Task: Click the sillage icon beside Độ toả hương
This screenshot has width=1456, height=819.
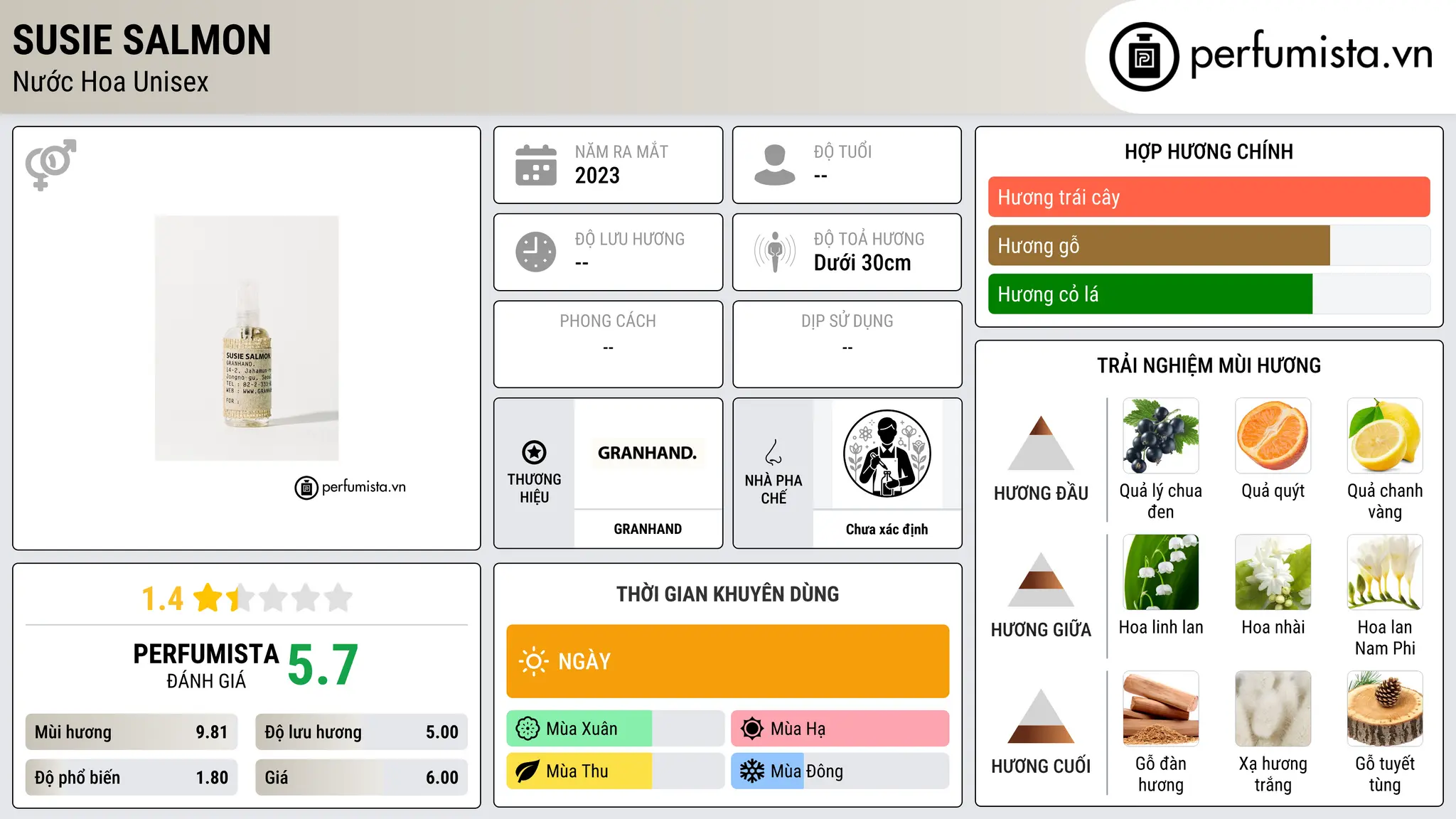Action: [774, 252]
